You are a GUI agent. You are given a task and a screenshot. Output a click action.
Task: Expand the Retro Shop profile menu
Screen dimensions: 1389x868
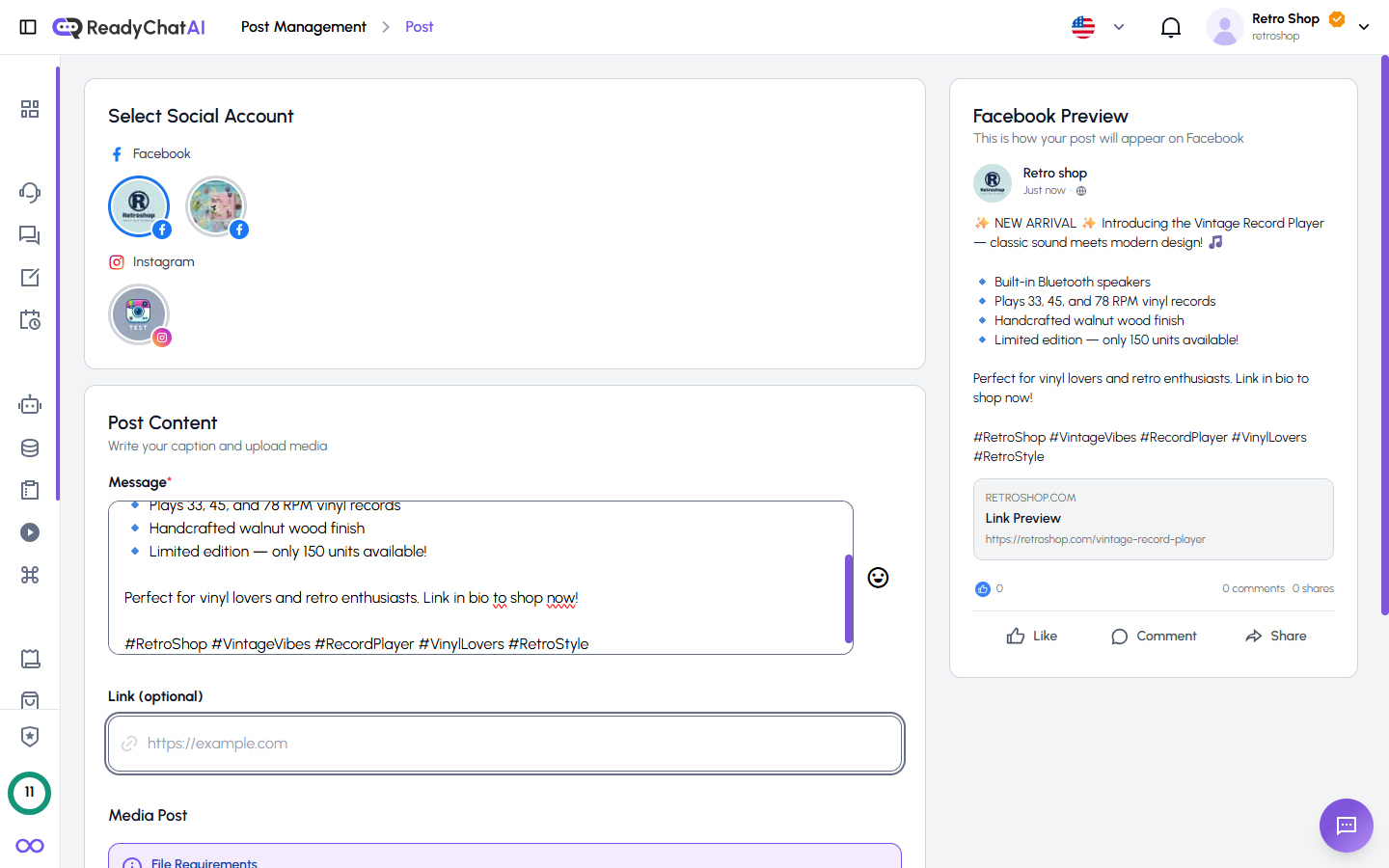click(1363, 27)
